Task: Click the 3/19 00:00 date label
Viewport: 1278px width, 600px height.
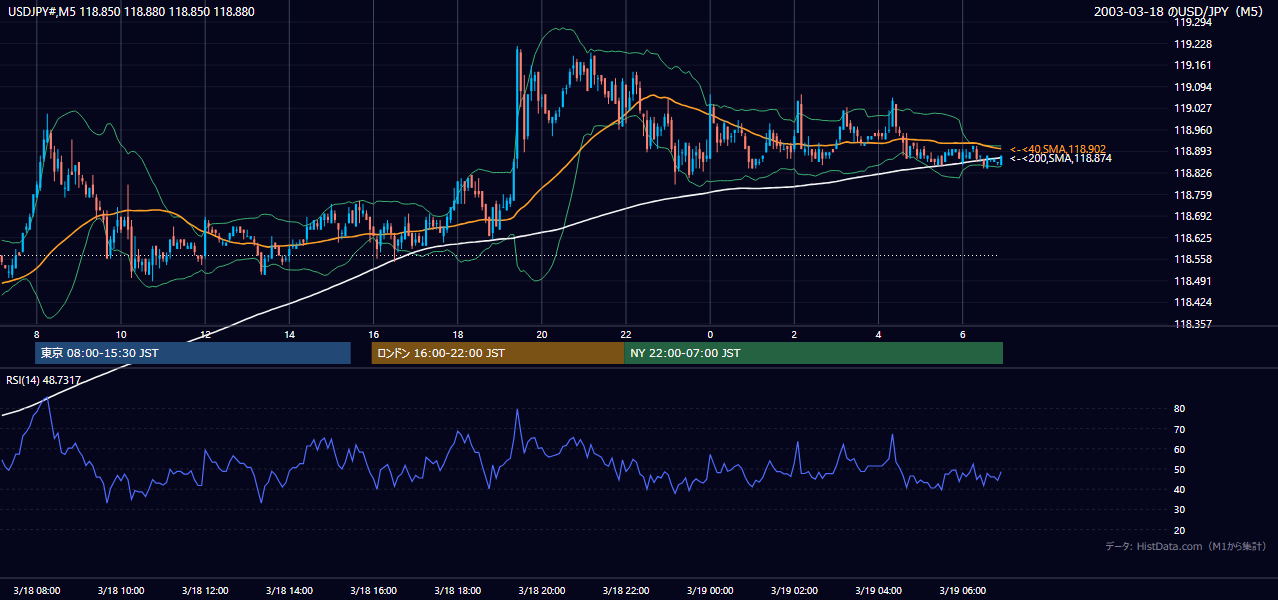Action: [x=710, y=590]
